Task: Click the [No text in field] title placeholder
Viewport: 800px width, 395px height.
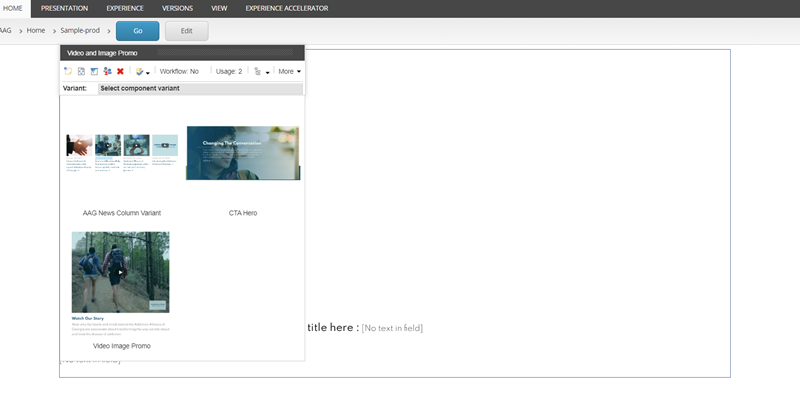Action: pos(392,328)
